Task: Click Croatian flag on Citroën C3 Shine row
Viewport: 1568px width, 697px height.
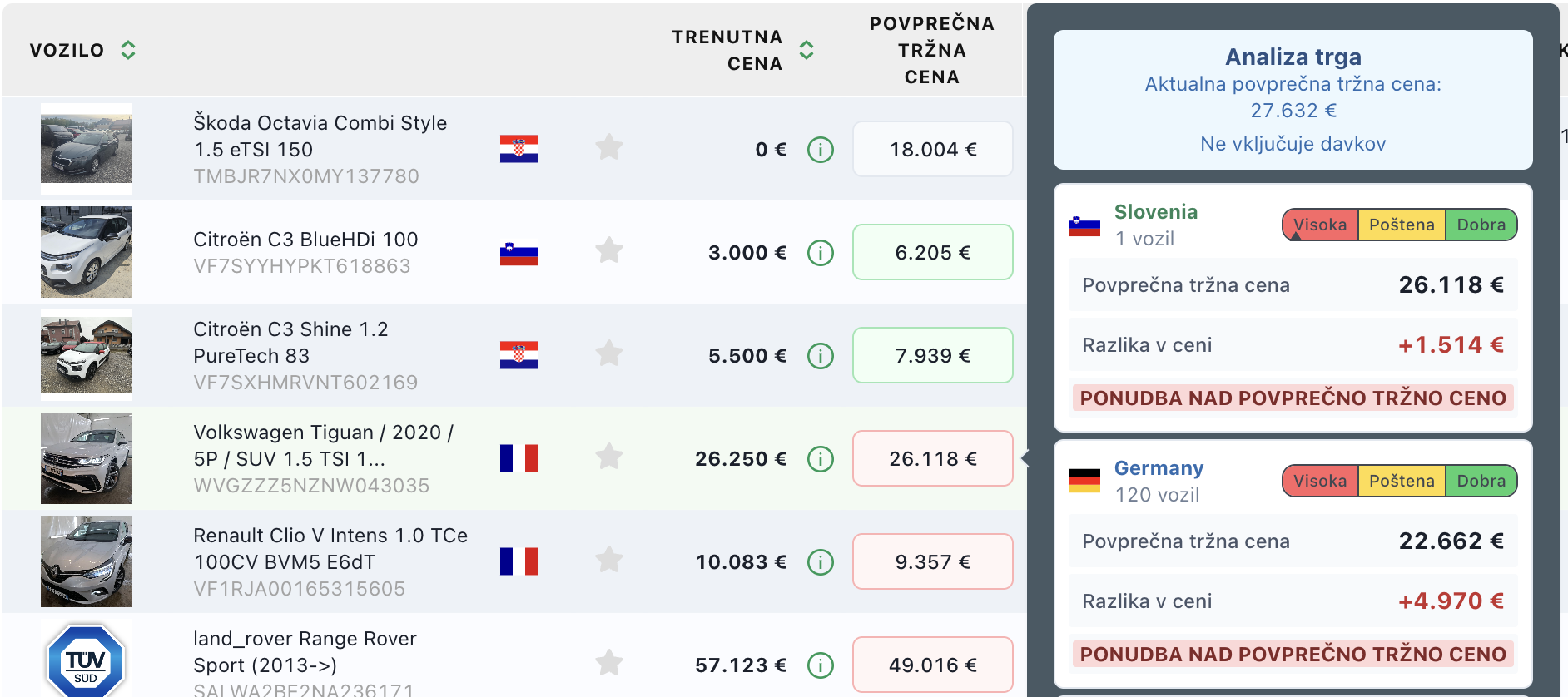Action: pyautogui.click(x=519, y=355)
